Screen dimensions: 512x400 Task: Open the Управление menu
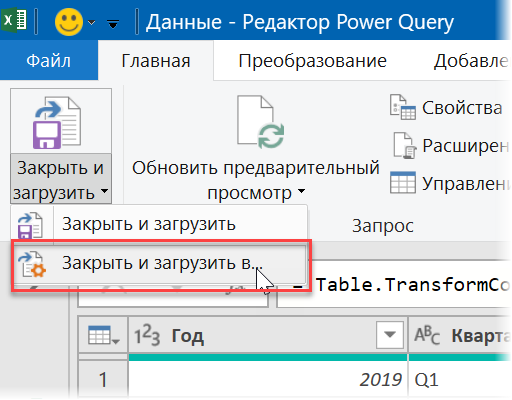[466, 183]
